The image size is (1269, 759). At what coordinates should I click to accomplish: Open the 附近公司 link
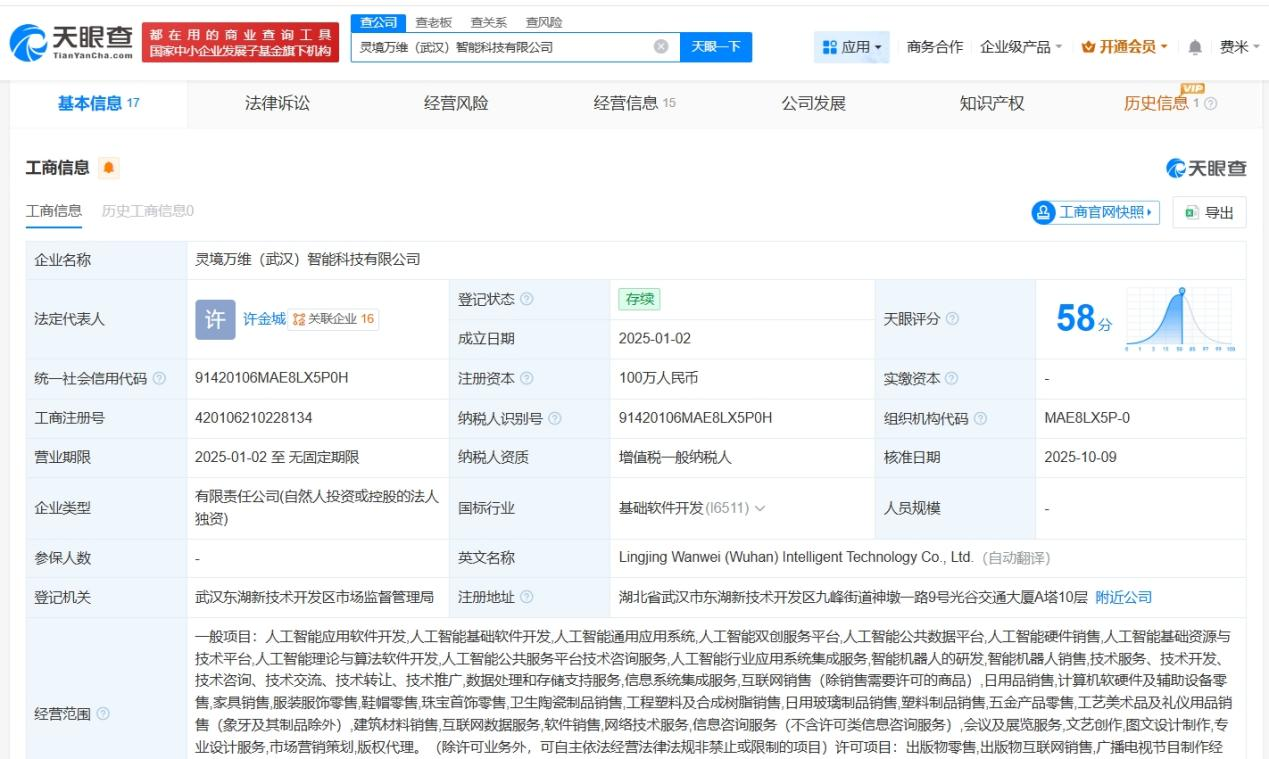[x=1126, y=597]
